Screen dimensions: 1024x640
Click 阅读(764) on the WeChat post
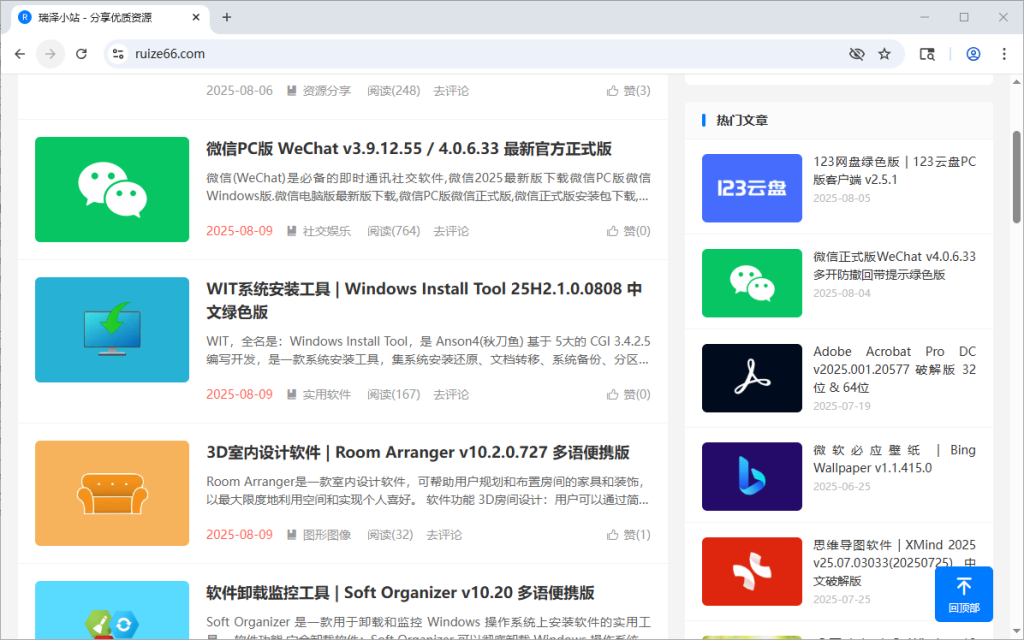click(393, 231)
